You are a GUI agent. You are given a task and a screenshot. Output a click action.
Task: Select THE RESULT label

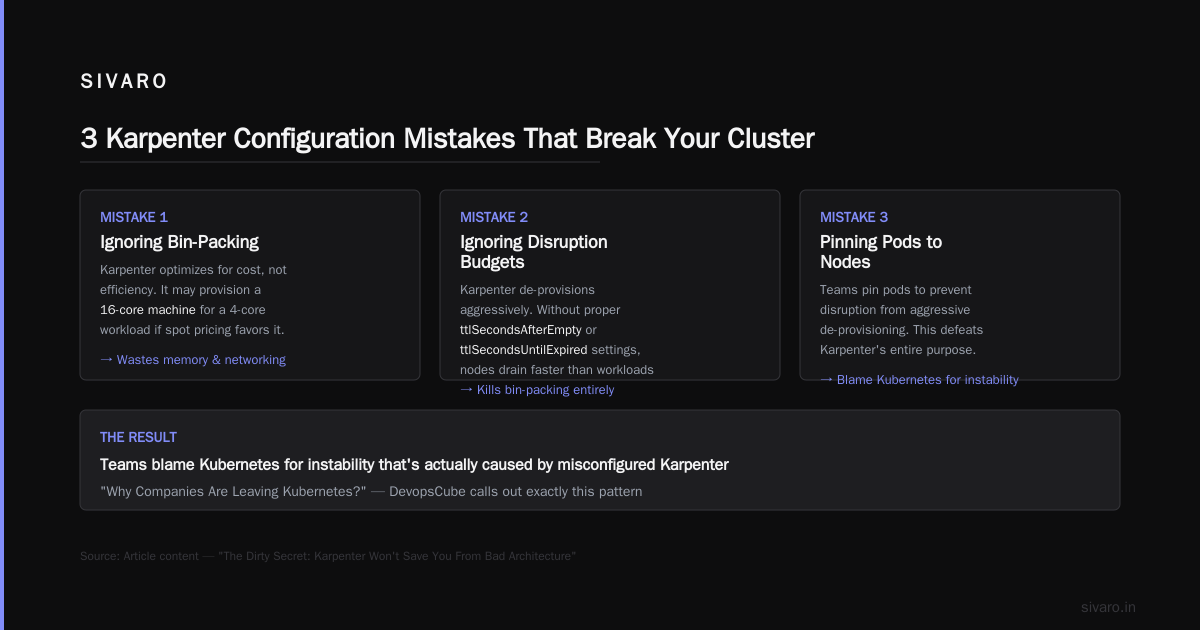pyautogui.click(x=138, y=437)
